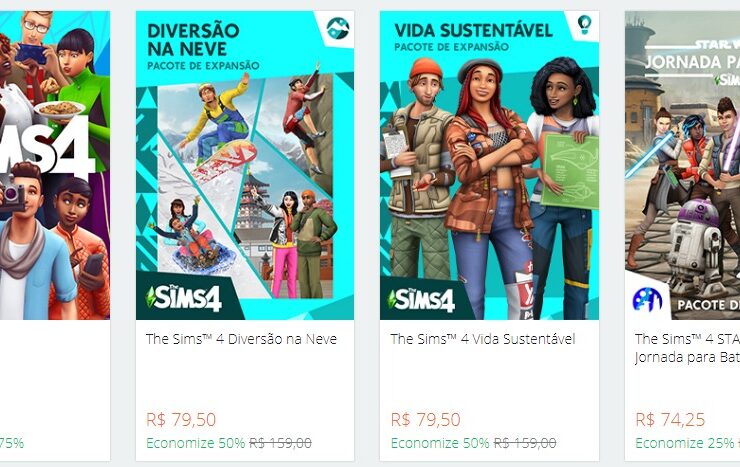Click the JORNADA PARA heading on Star Wars cover
740x467 pixels.
coord(692,62)
